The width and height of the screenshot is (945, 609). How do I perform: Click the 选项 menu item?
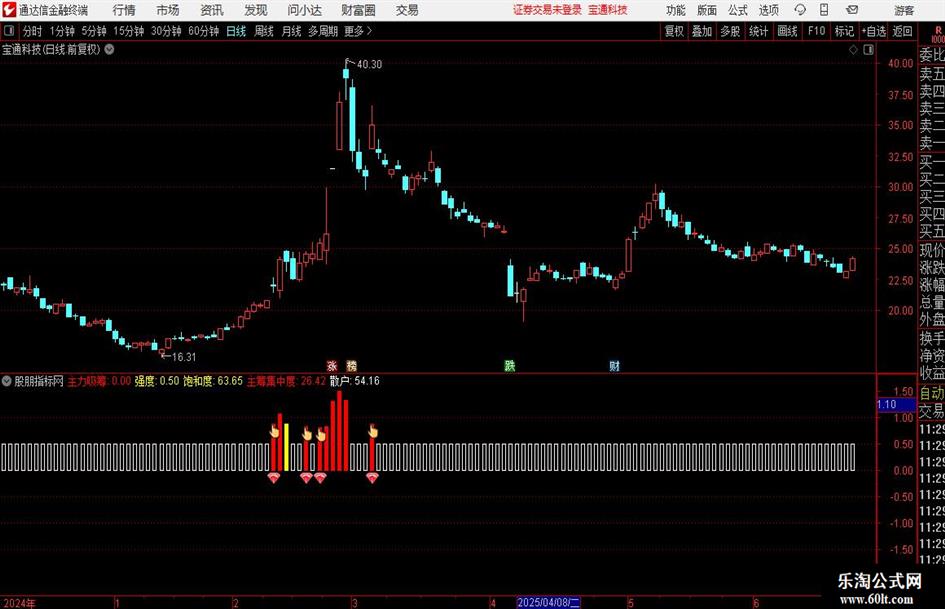pos(768,10)
